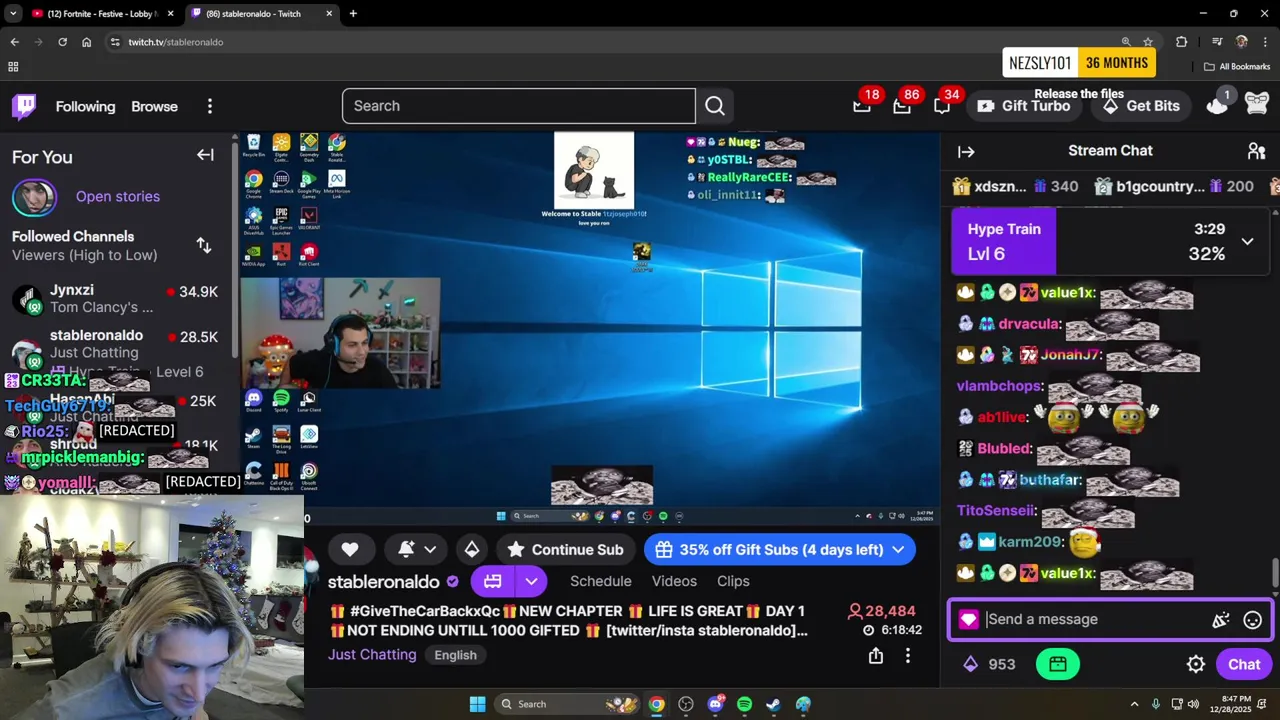Expand 35% off Gift Subs dropdown
This screenshot has height=720, width=1280.
tap(898, 549)
